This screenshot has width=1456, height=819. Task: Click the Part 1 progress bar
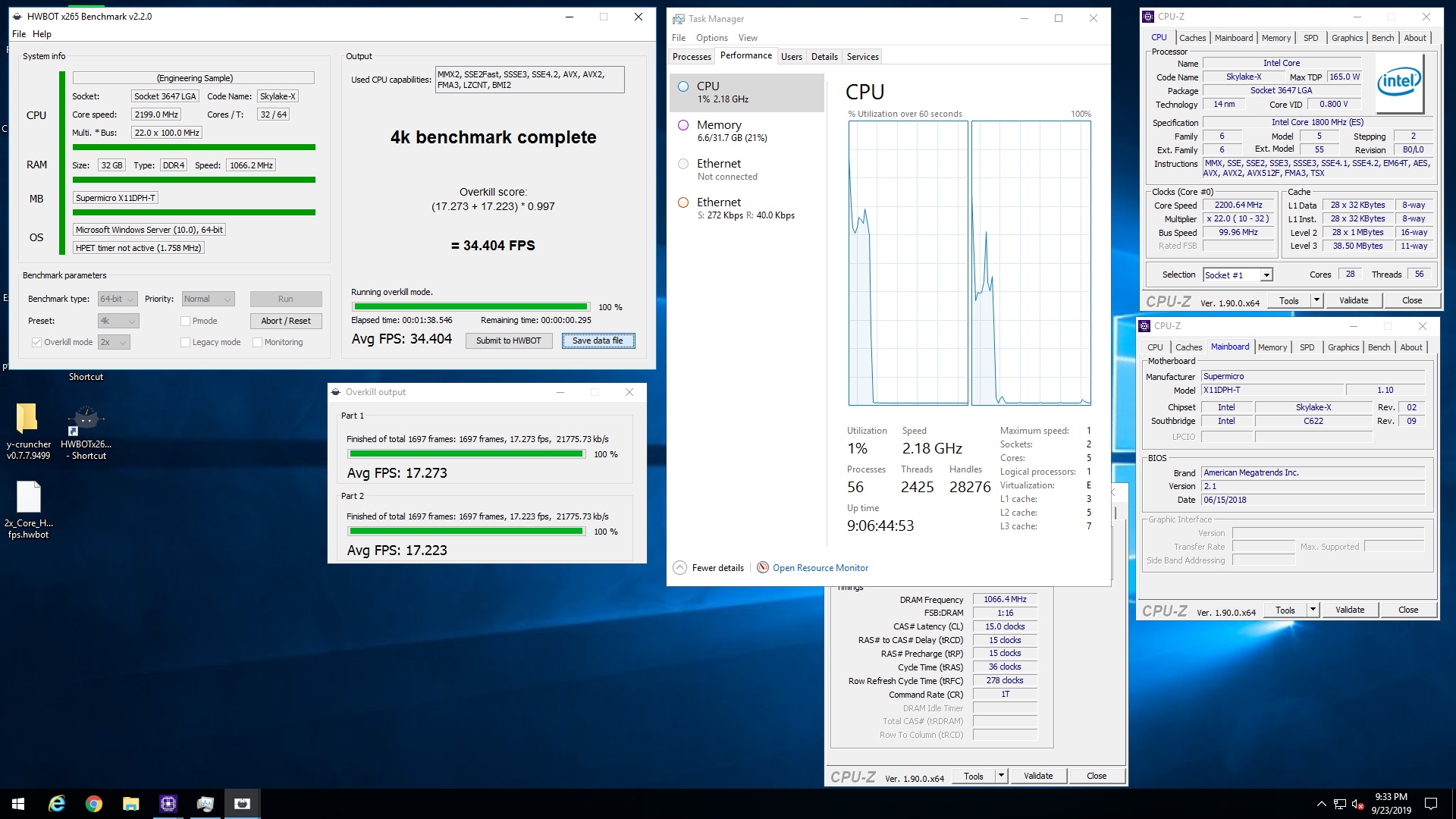click(x=466, y=454)
